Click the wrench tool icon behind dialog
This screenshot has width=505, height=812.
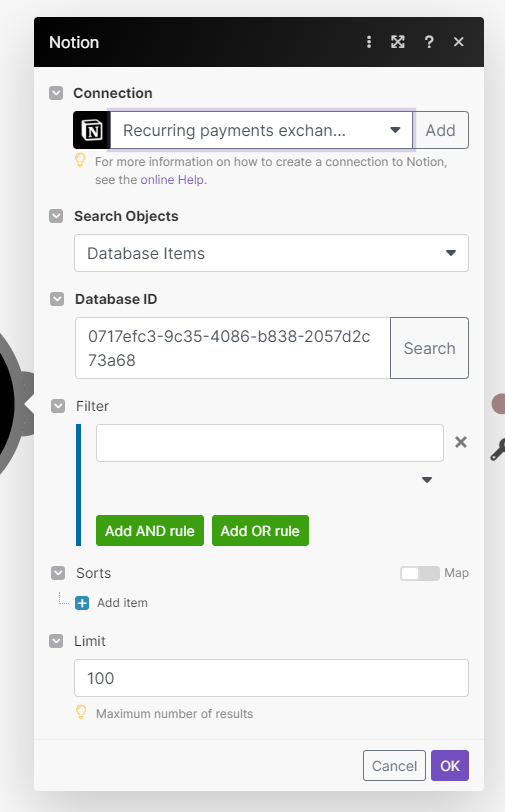[x=498, y=450]
